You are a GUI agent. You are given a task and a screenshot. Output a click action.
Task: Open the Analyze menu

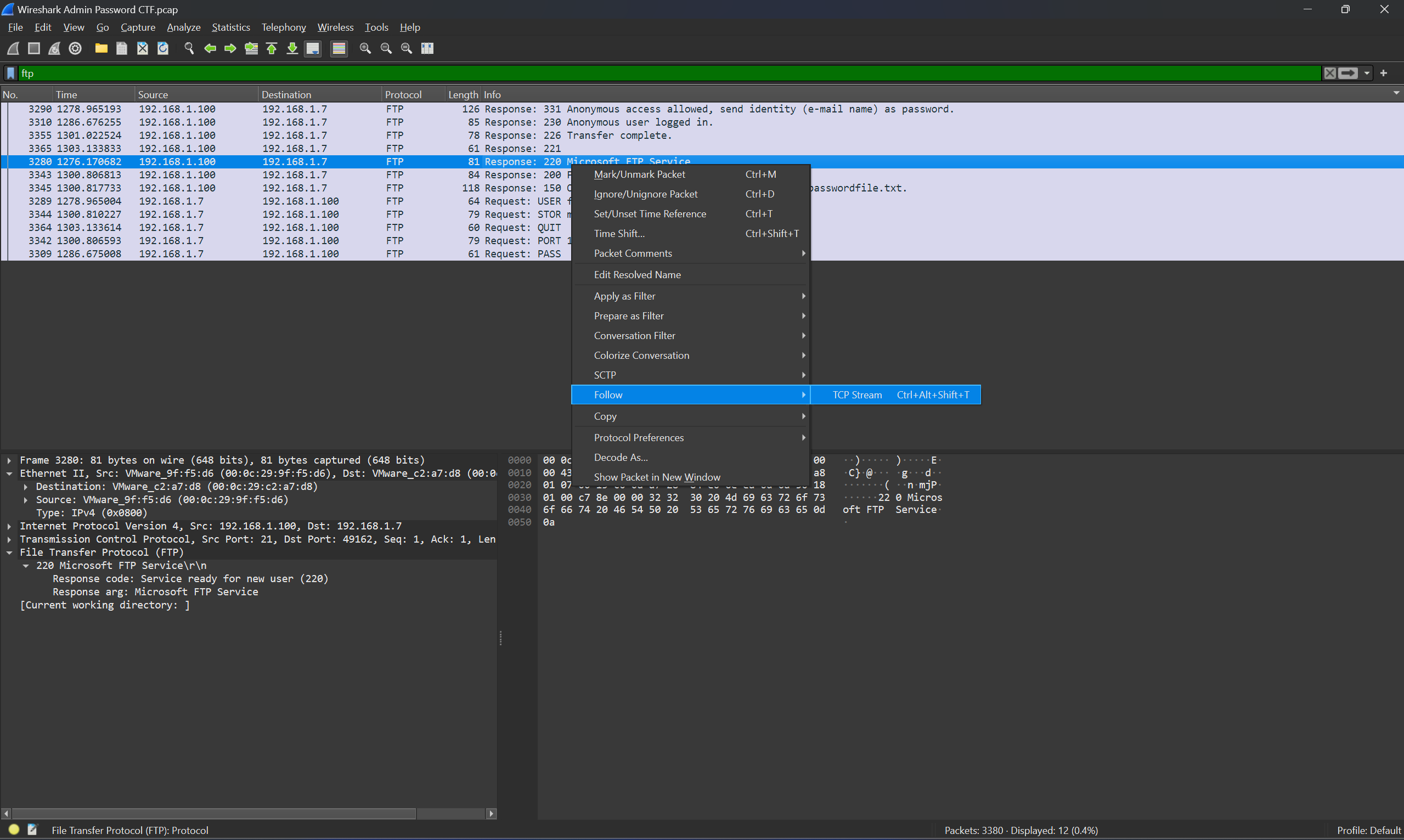coord(183,27)
